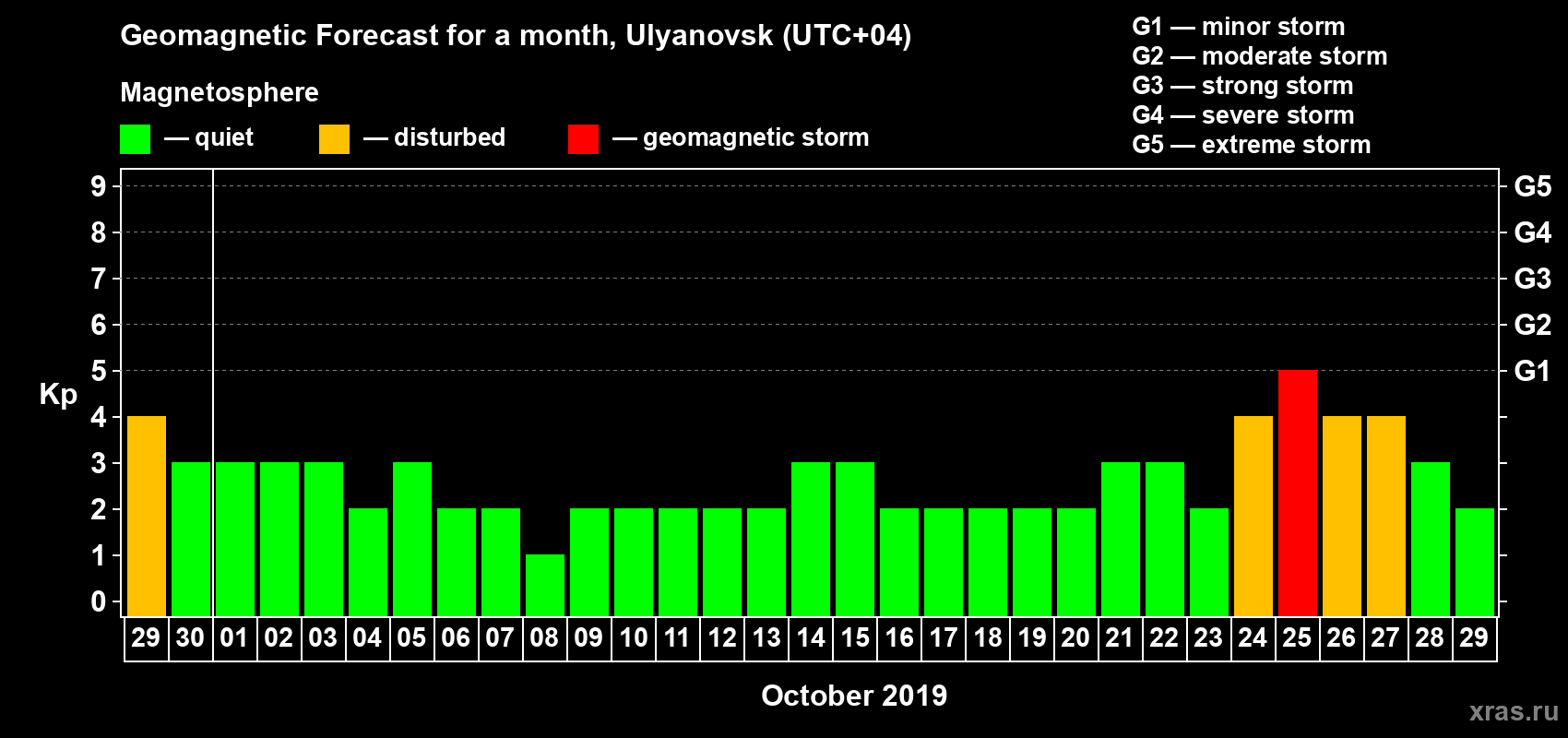Click date label 20 on the axis
This screenshot has width=1568, height=738.
(1075, 637)
